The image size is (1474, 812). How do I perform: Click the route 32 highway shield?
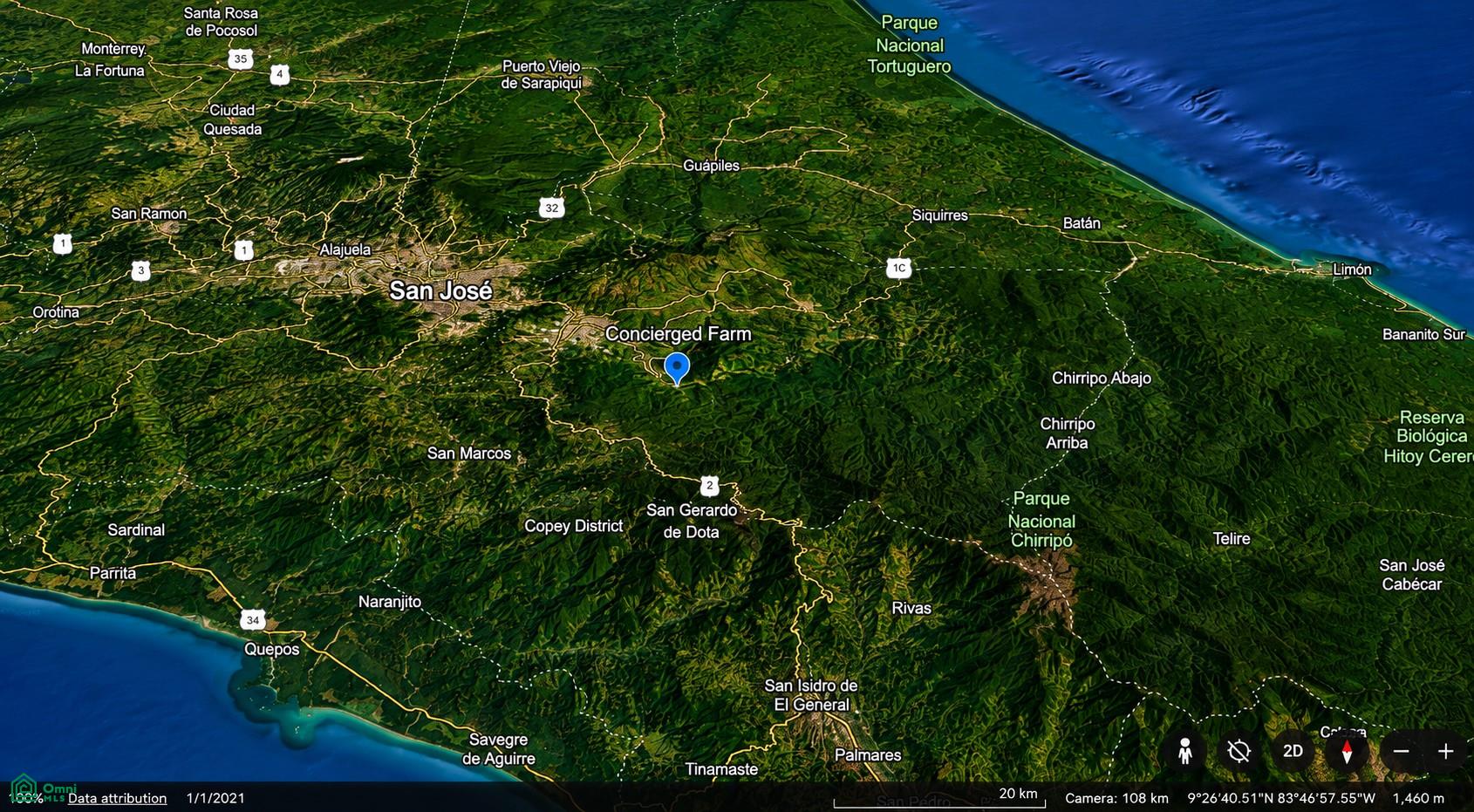[x=551, y=208]
